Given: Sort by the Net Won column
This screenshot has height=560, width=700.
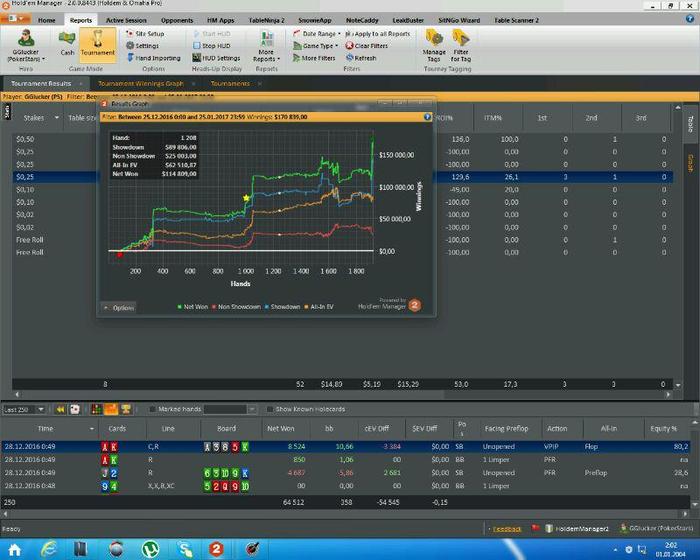Looking at the screenshot, I should click(x=281, y=428).
